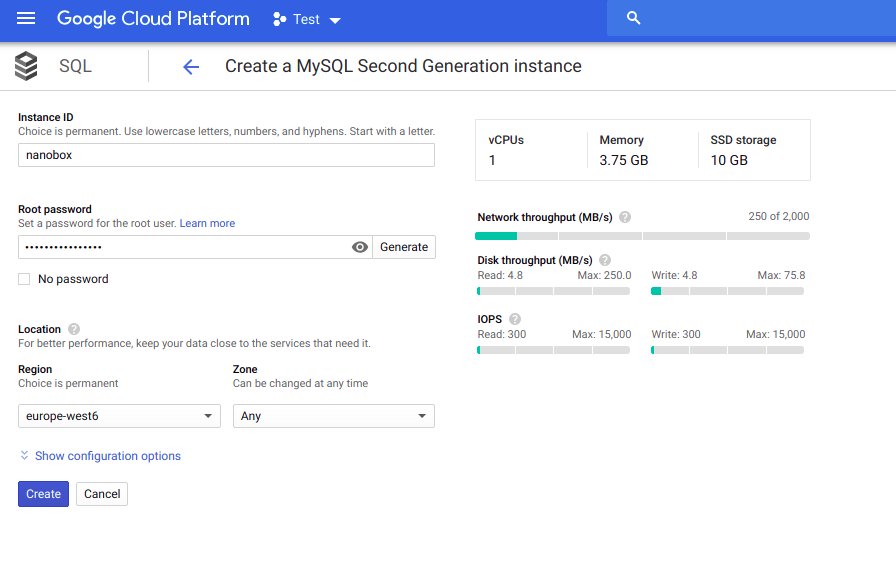Click the Network throughput progress bar
The image size is (896, 573).
(642, 236)
